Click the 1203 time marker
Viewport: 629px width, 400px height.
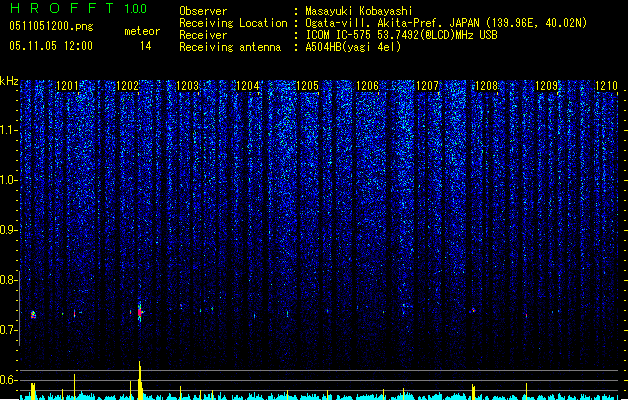[187, 86]
